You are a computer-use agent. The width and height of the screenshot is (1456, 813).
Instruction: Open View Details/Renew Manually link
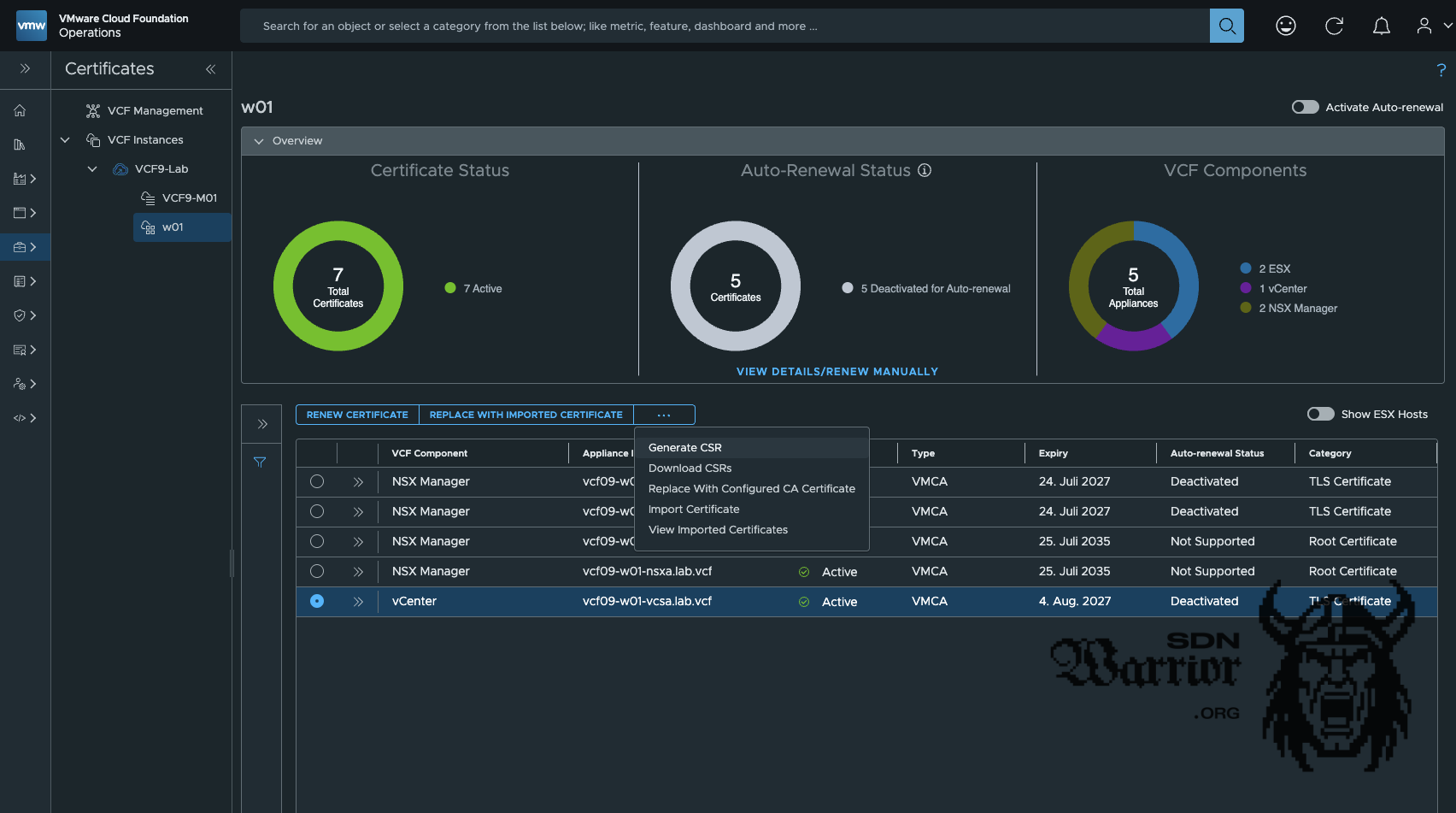point(837,372)
